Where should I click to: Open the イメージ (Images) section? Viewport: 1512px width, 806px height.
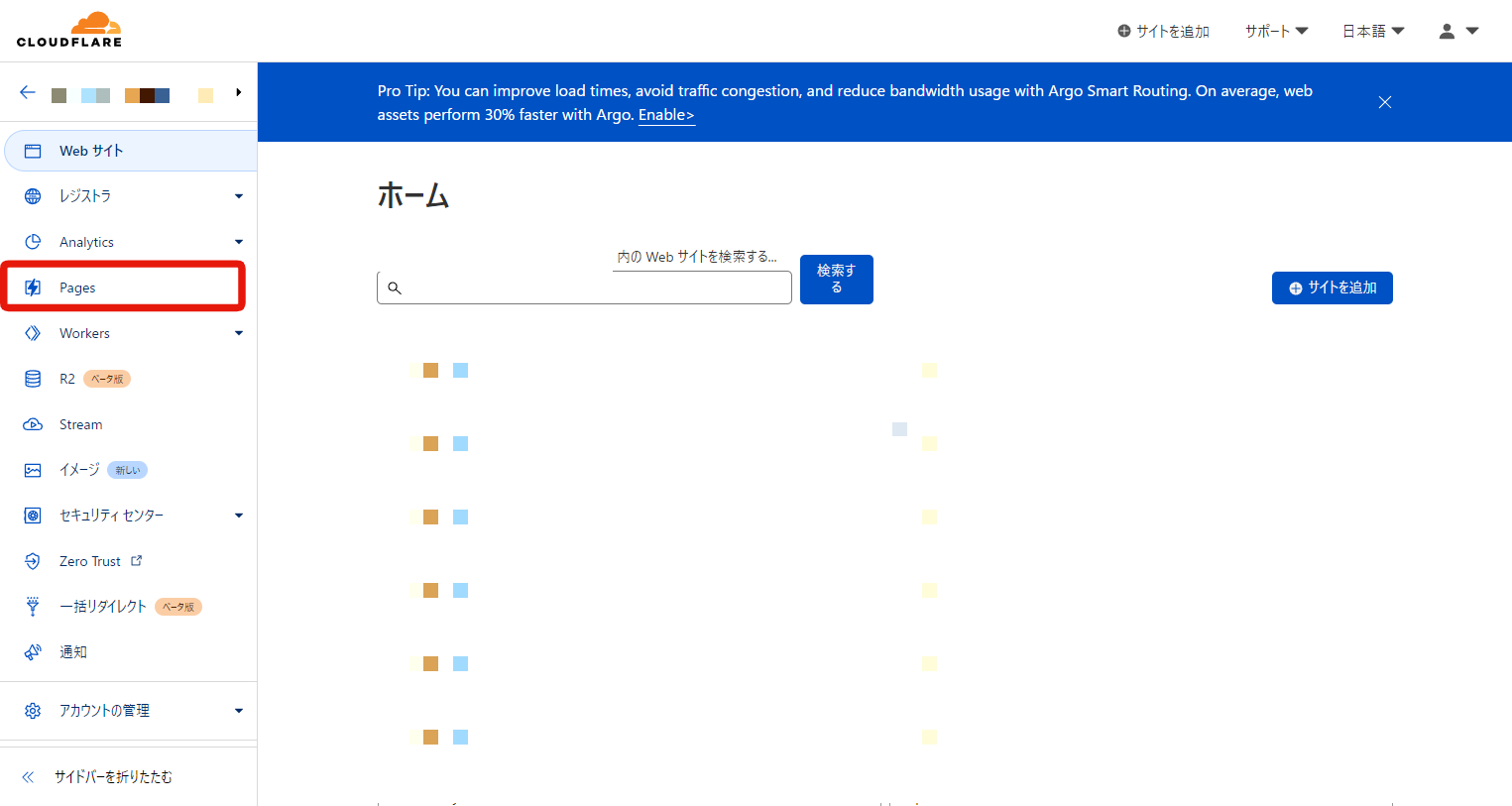tap(72, 470)
